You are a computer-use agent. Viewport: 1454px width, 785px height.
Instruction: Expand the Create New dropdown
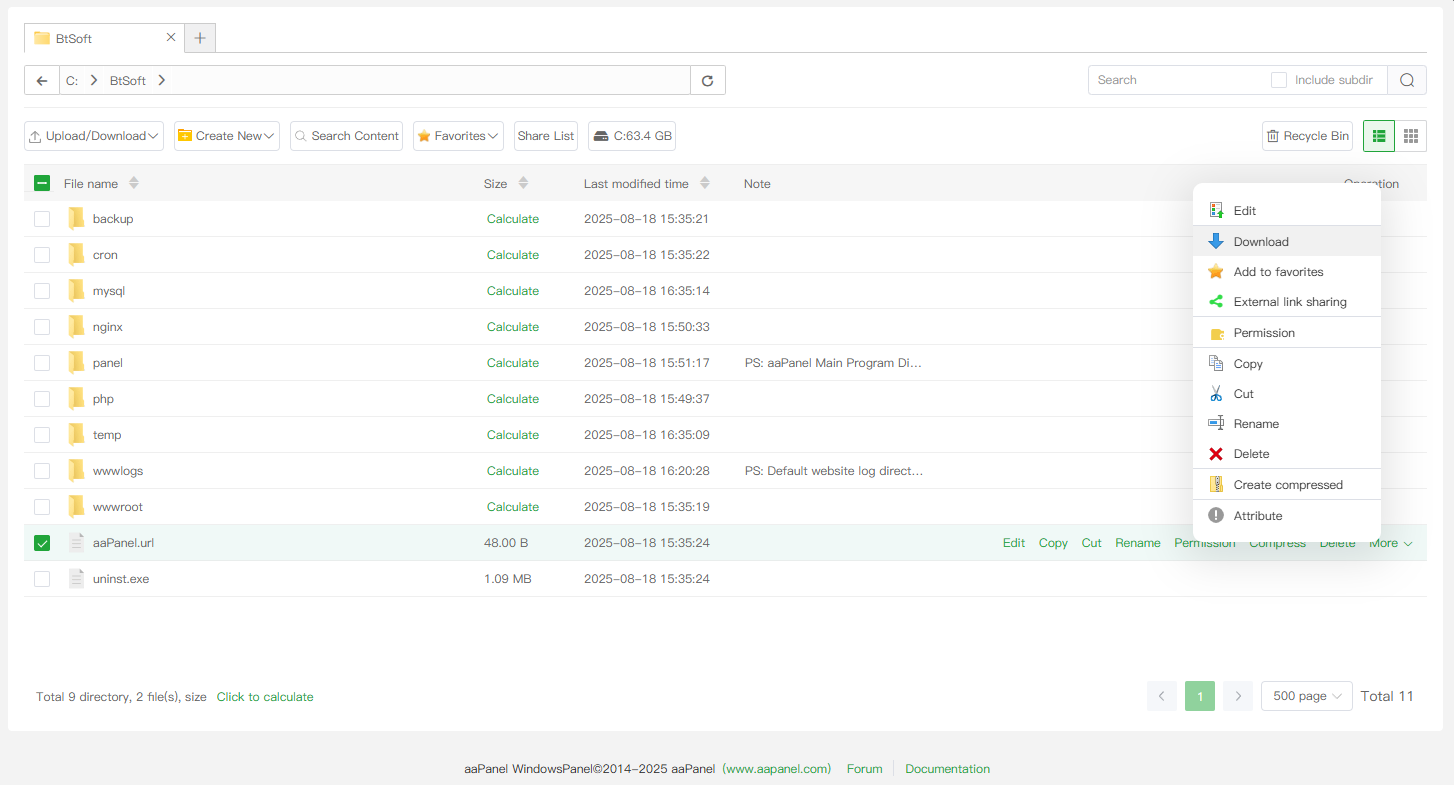tap(227, 136)
